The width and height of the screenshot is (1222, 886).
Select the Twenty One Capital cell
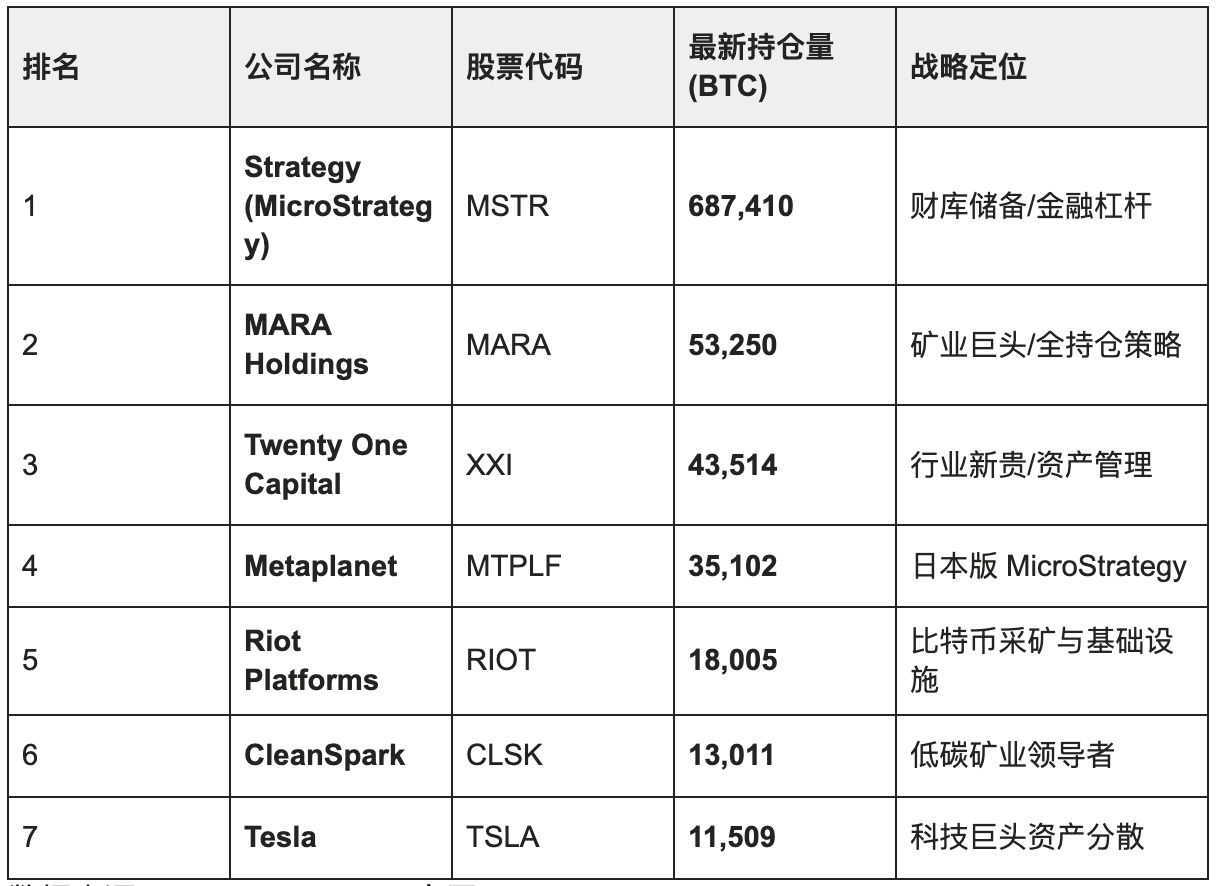point(325,464)
